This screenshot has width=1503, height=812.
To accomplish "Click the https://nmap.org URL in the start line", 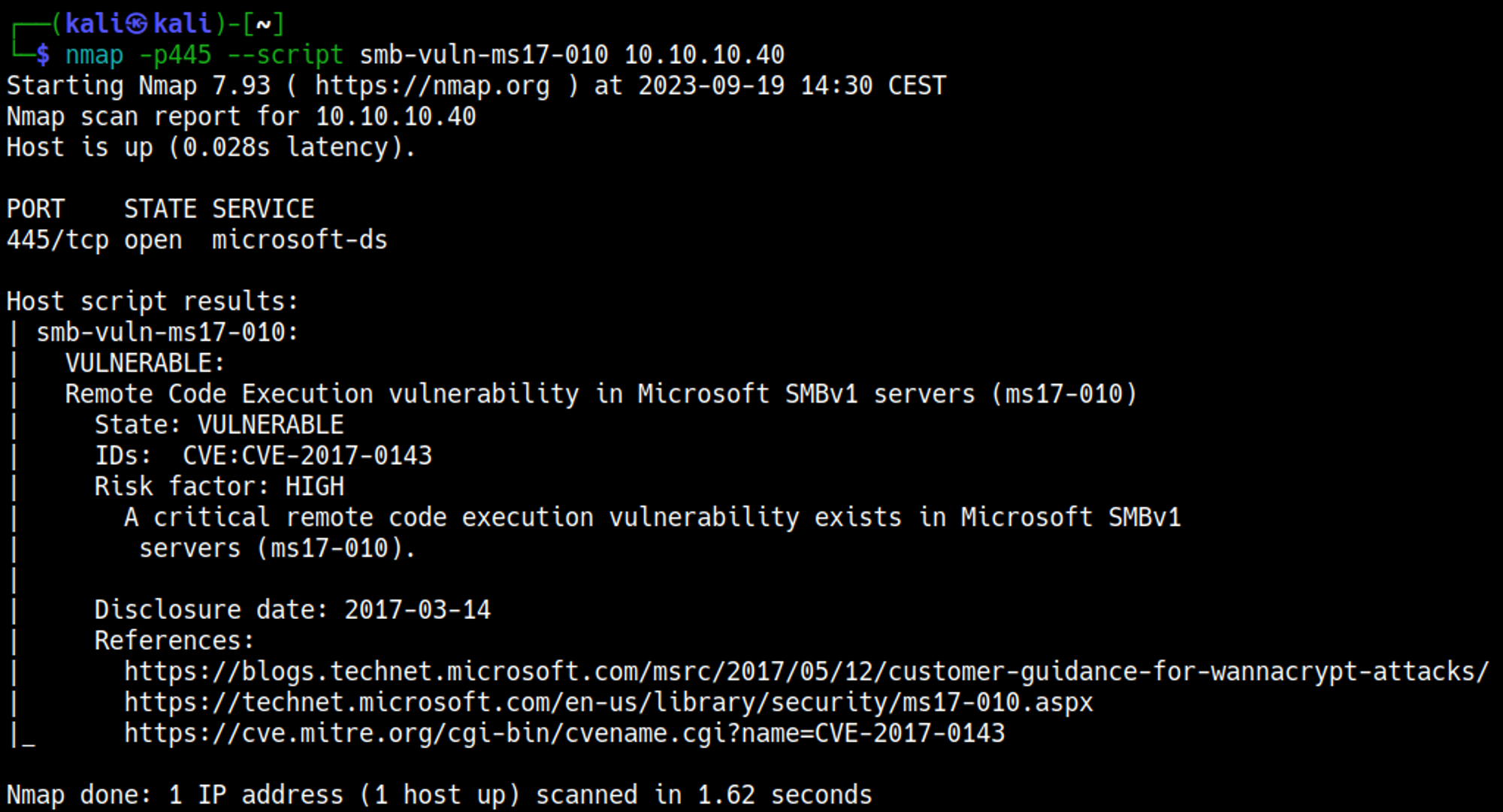I will [432, 86].
